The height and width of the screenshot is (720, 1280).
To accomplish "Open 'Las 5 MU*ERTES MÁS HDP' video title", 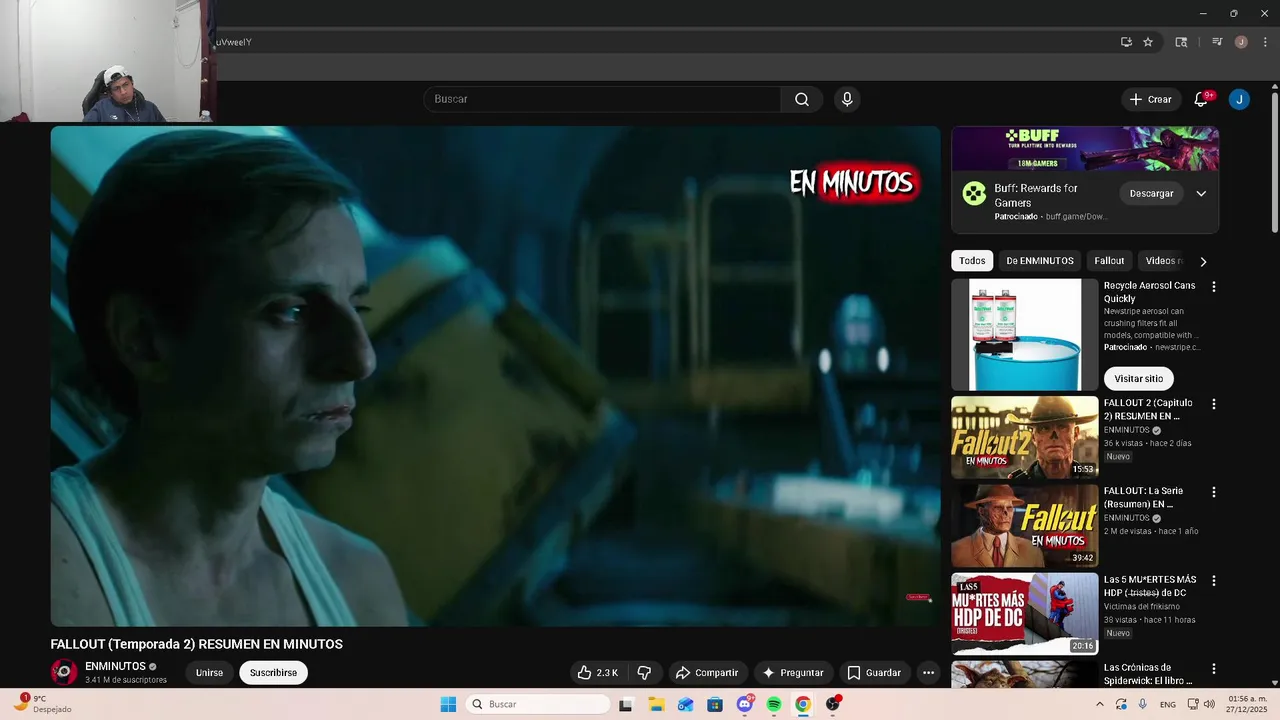I will pos(1150,586).
